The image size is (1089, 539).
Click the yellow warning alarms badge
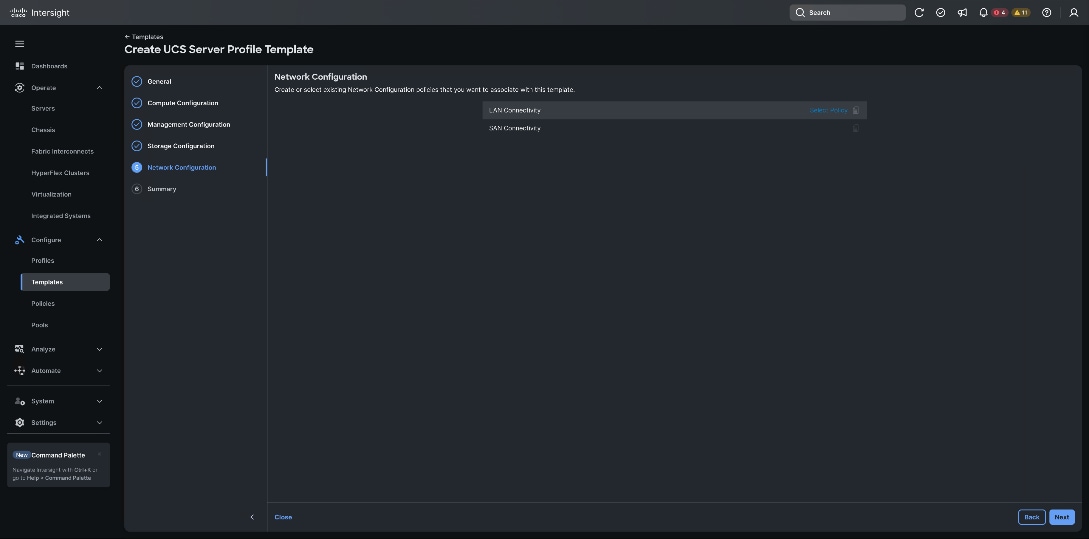pyautogui.click(x=1020, y=13)
